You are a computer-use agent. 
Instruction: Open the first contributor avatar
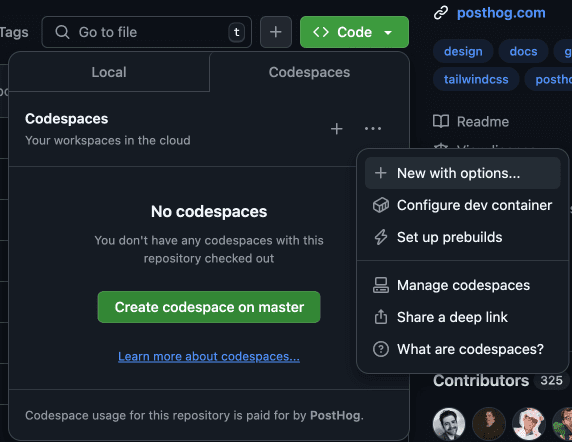coord(449,424)
